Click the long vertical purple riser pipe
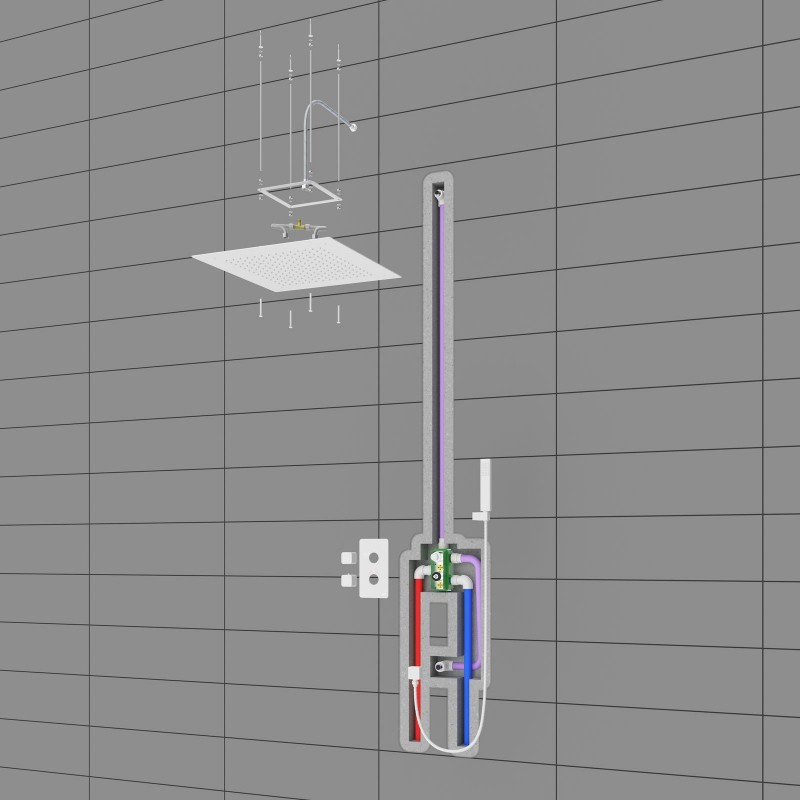The width and height of the screenshot is (800, 800). [441, 370]
